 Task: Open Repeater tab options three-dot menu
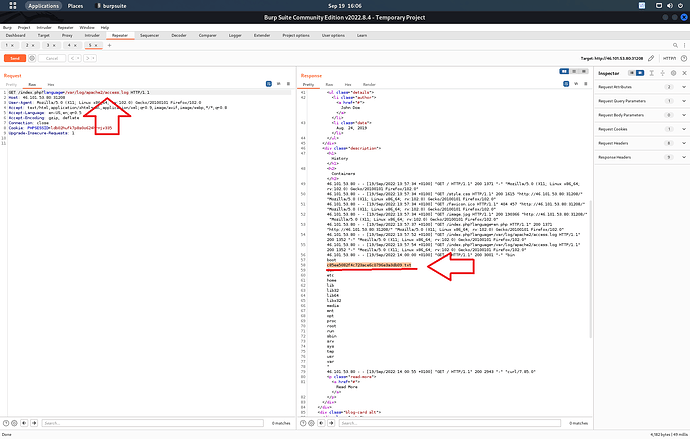[684, 45]
